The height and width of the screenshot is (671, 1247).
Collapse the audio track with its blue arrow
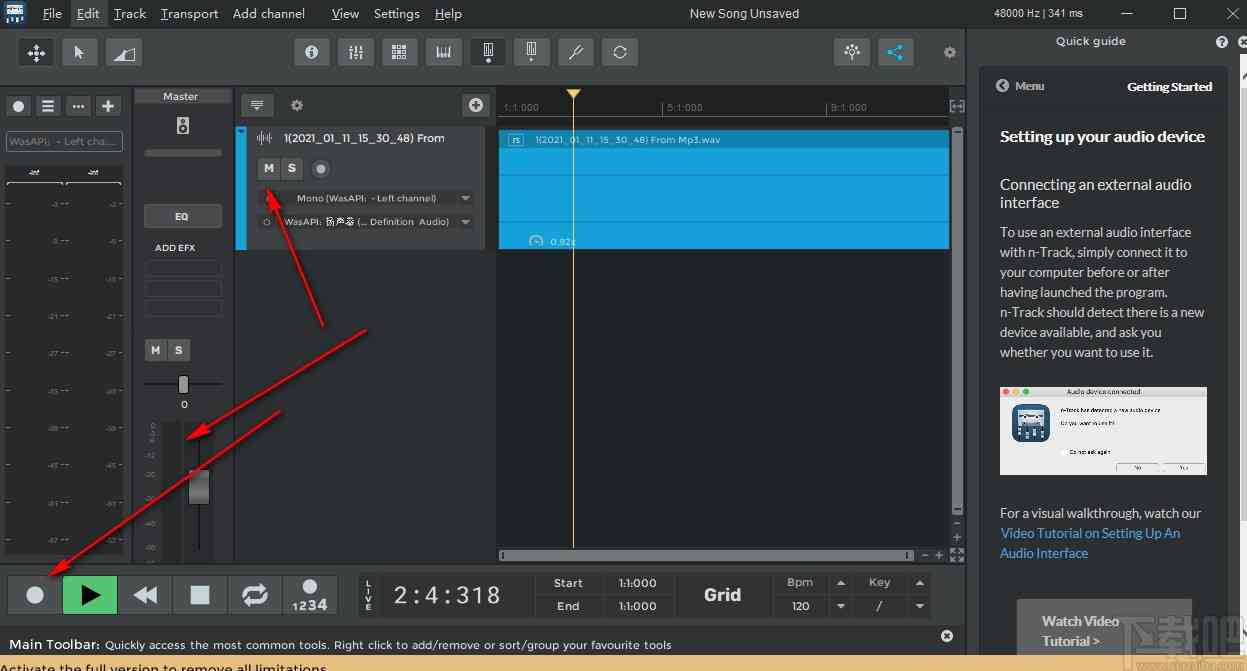click(x=241, y=131)
